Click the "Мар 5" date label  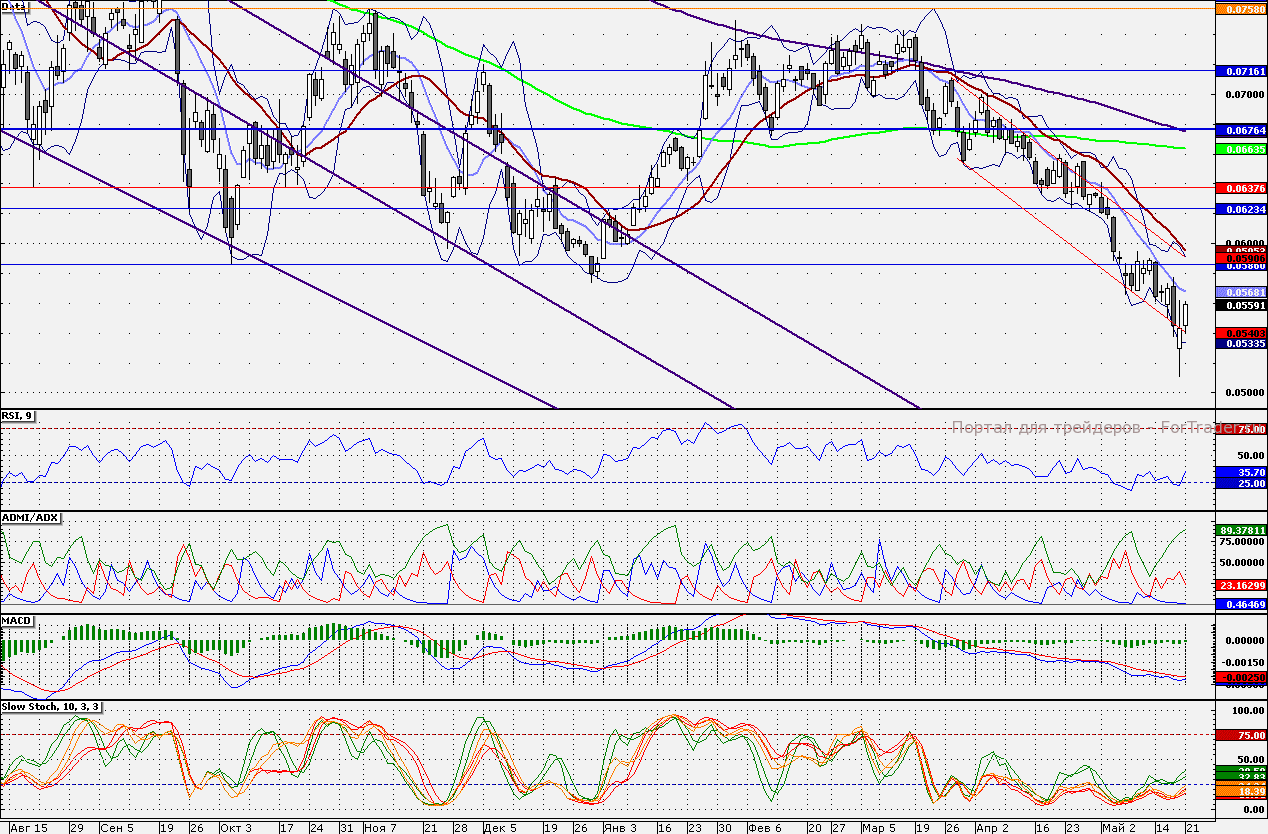[880, 828]
